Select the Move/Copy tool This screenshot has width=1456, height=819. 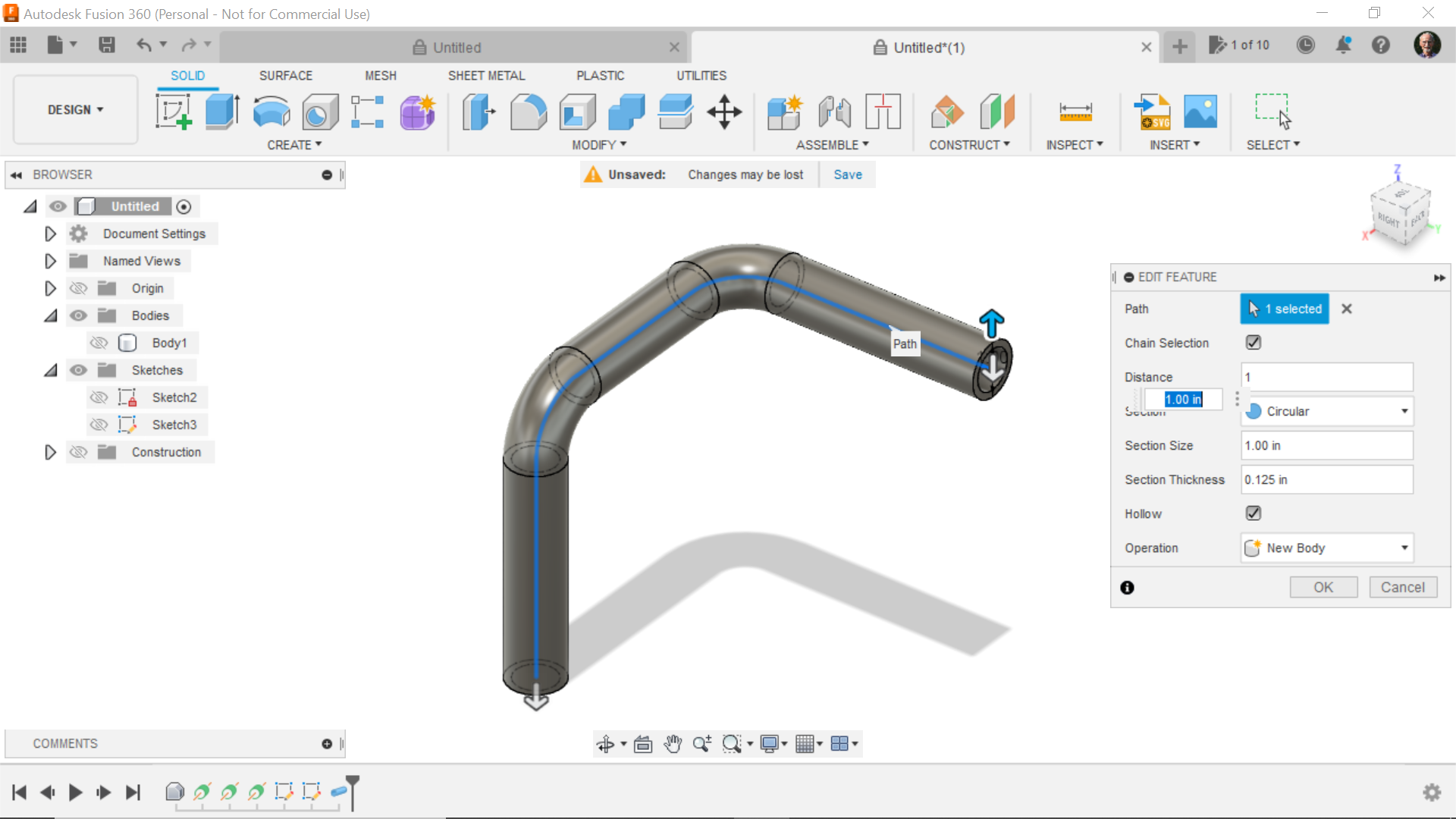pyautogui.click(x=724, y=112)
